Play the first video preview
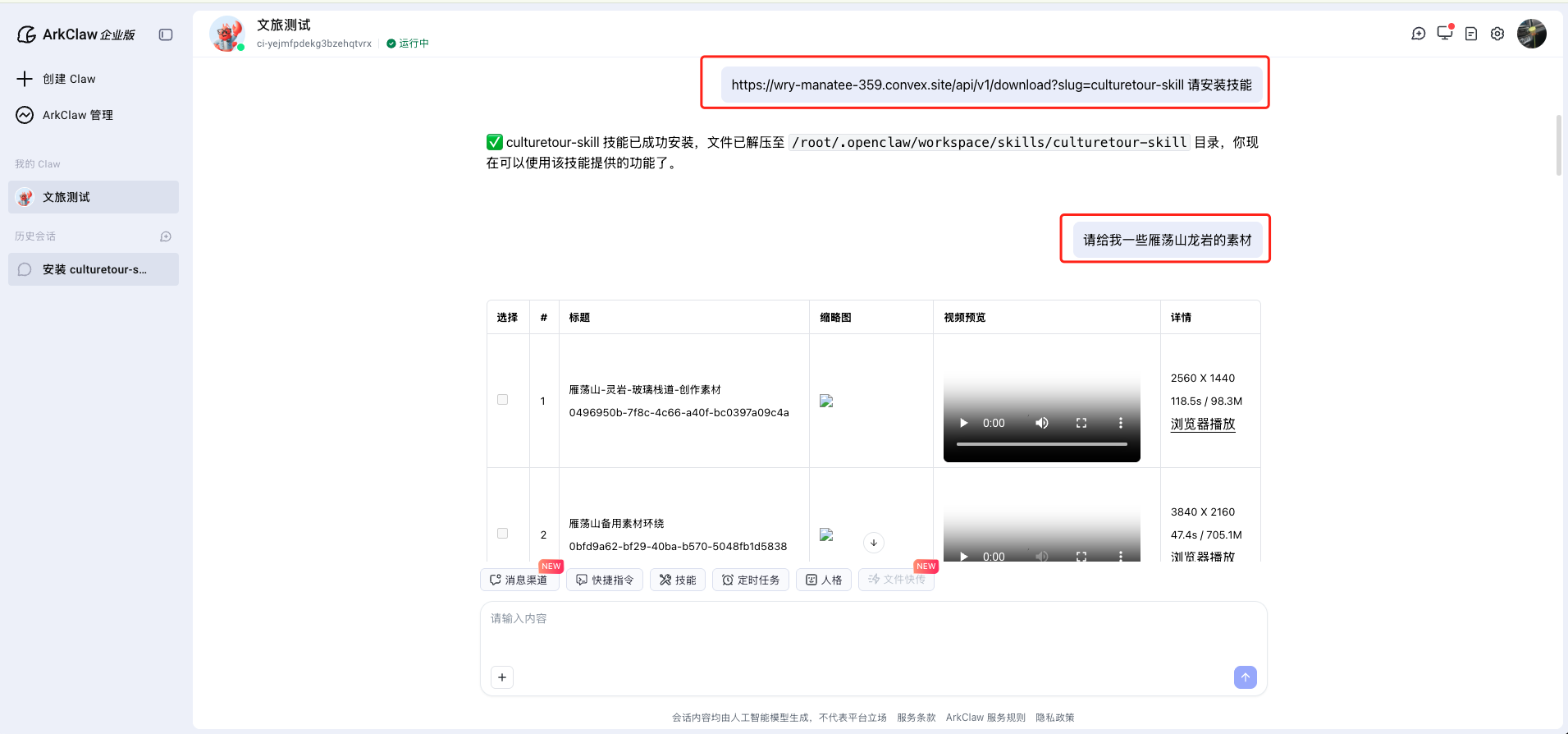The width and height of the screenshot is (1568, 734). click(x=964, y=423)
